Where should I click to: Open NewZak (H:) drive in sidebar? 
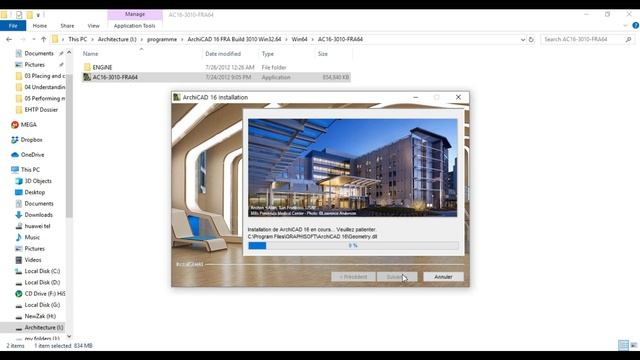point(40,316)
